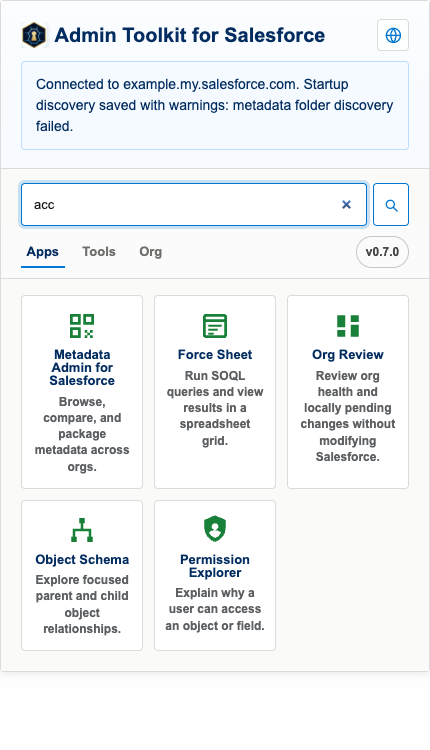
Task: Click 'Review org health' description text
Action: tap(348, 416)
